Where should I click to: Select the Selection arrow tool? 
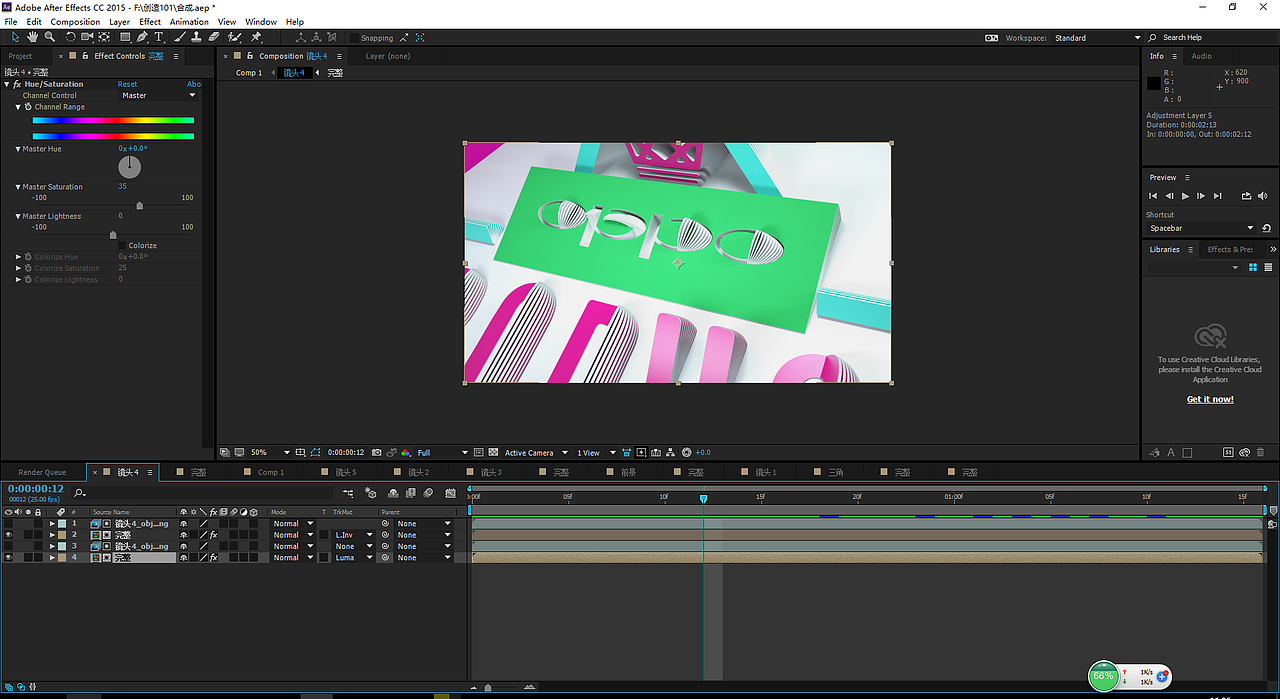pos(15,37)
